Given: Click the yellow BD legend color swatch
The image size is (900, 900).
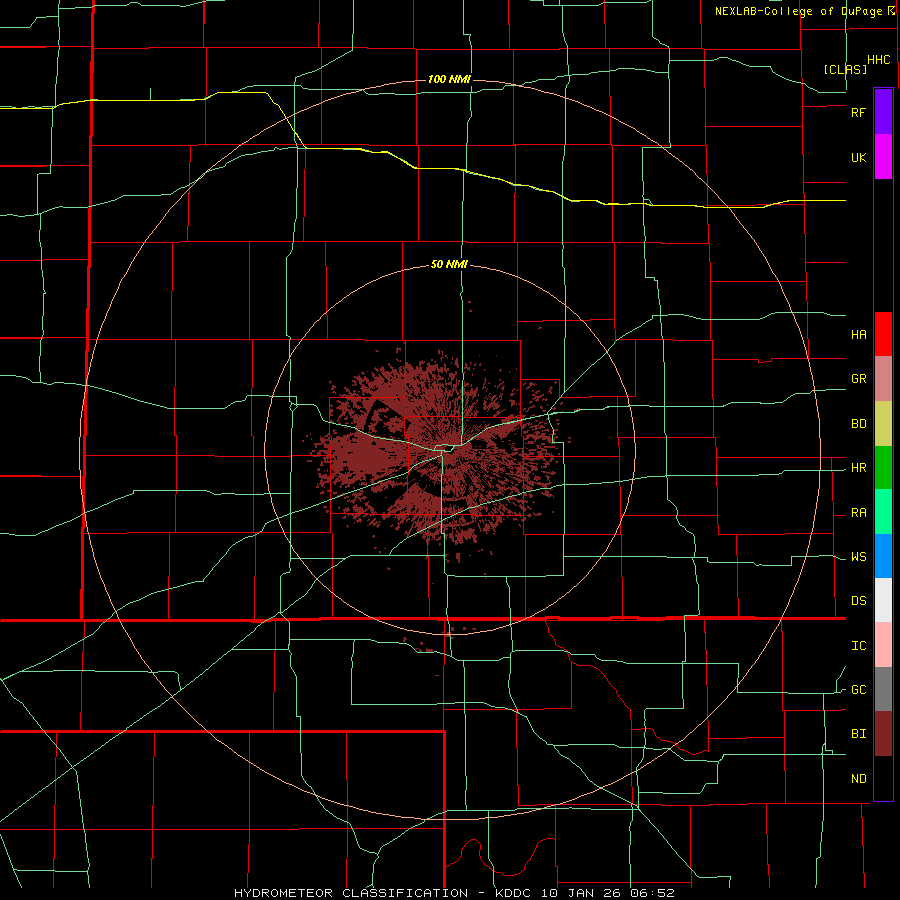Looking at the screenshot, I should pos(883,424).
